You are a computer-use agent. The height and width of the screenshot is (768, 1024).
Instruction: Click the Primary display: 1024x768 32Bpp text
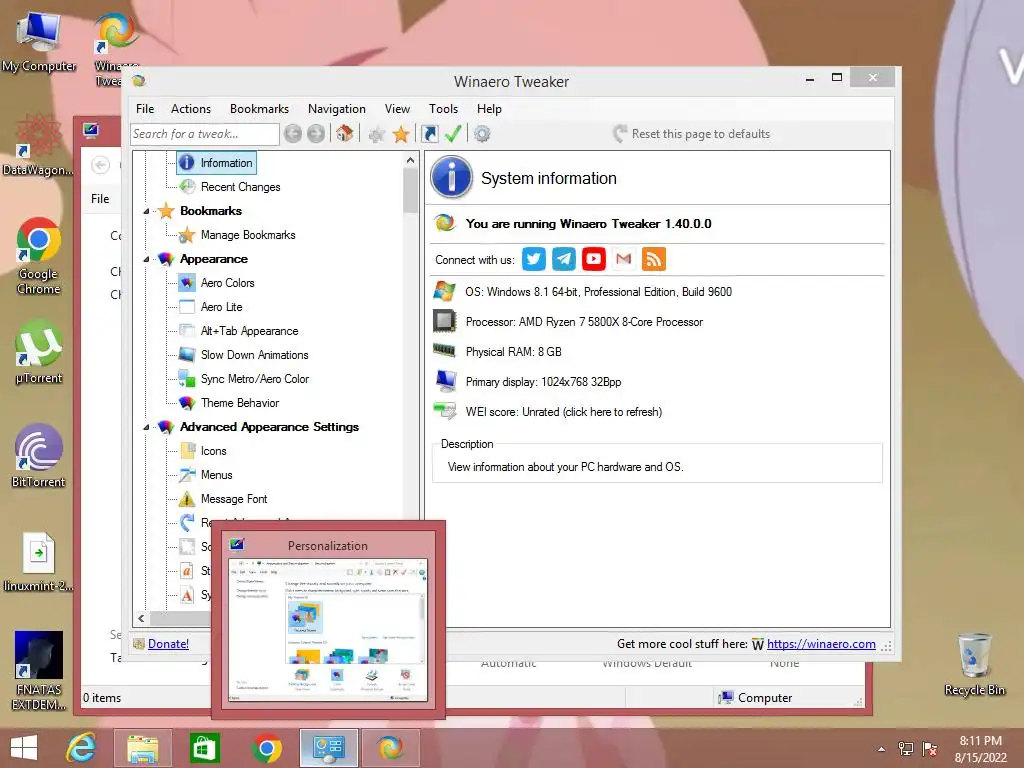point(543,382)
